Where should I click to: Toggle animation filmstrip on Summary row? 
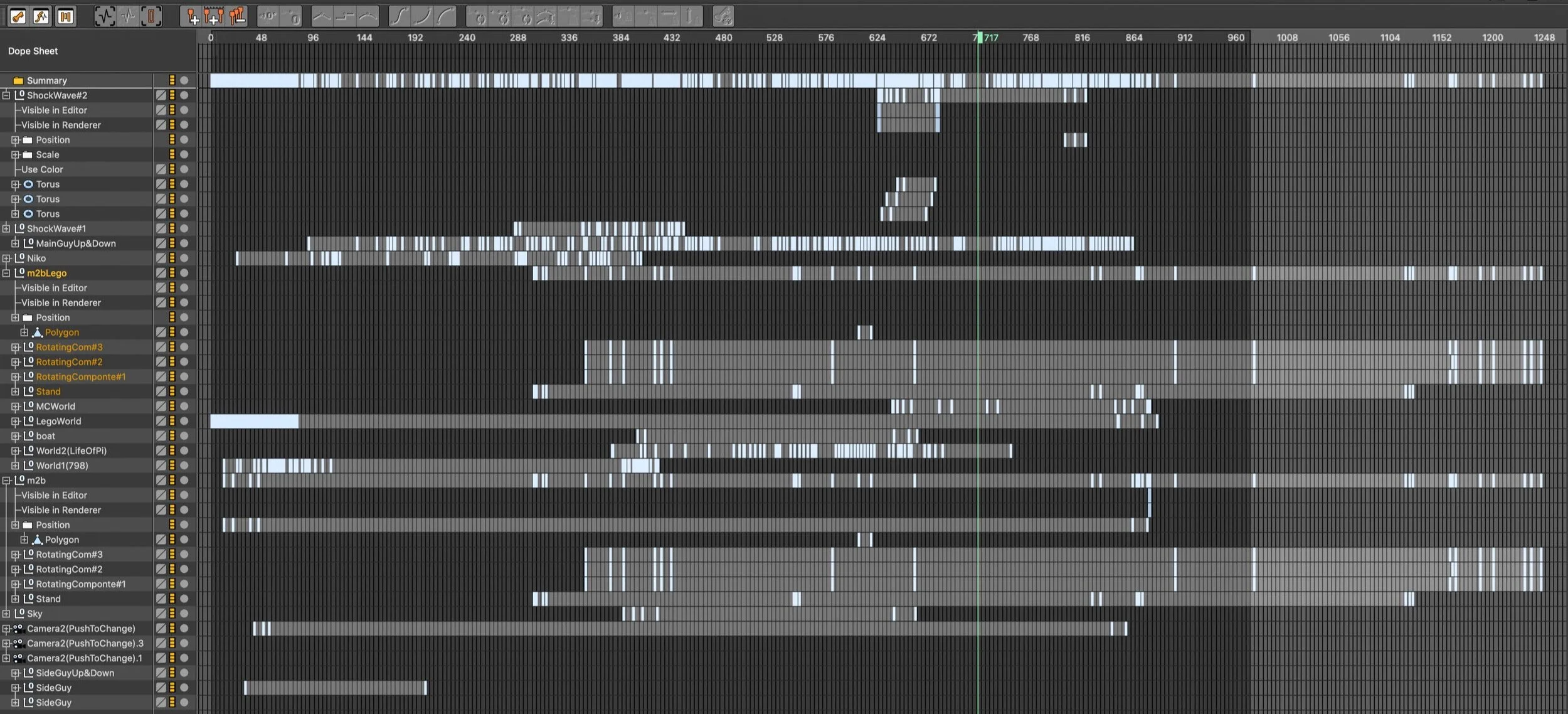coord(172,80)
